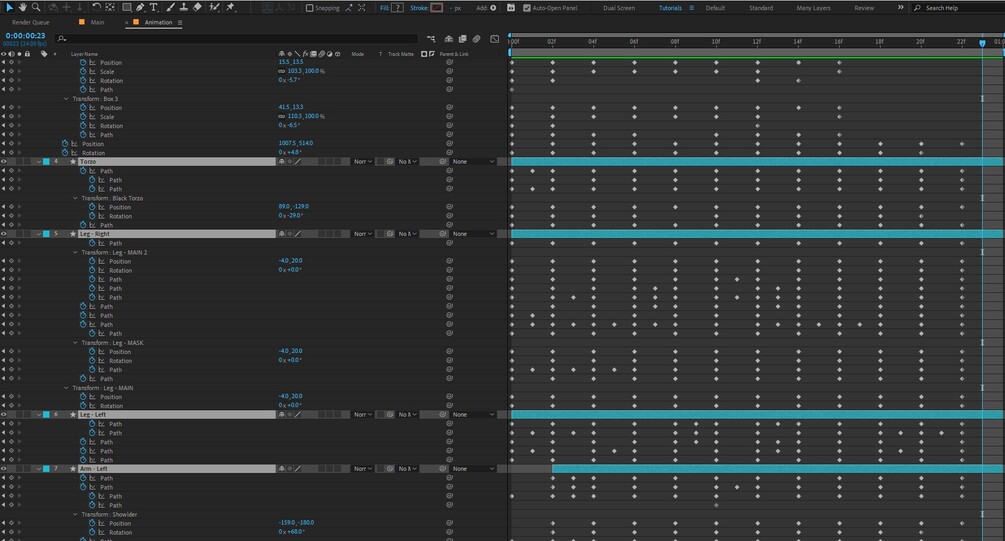
Task: Select the Brush tool
Action: pos(170,7)
